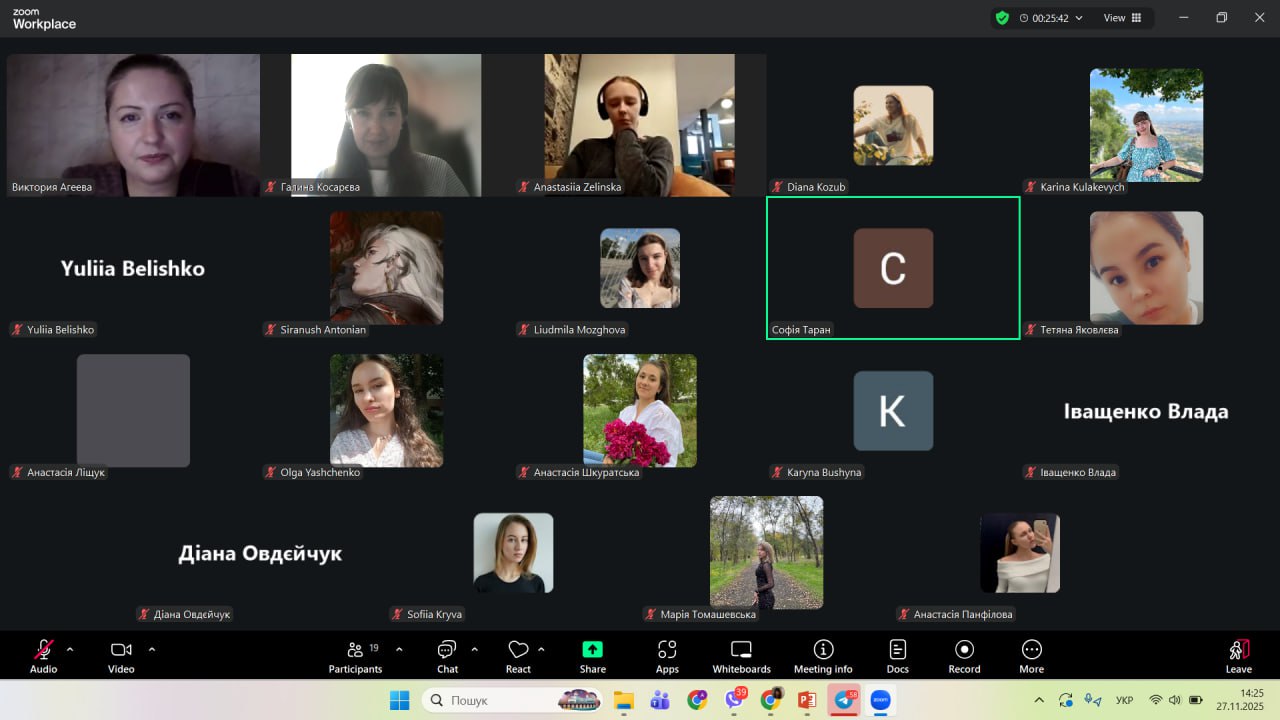Start screen Share
Viewport: 1280px width, 720px height.
pyautogui.click(x=592, y=656)
